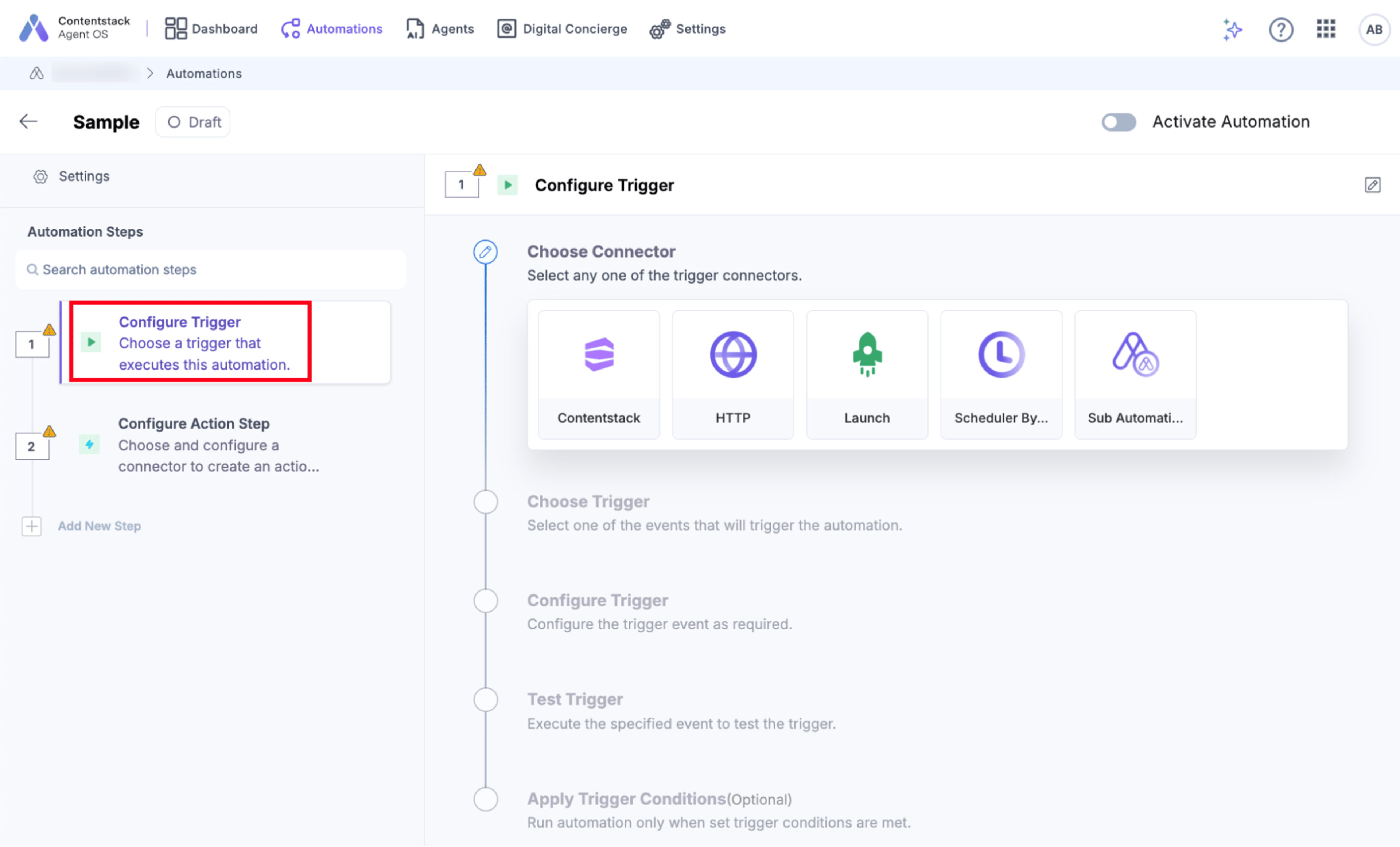Viewport: 1400px width, 847px height.
Task: Click the Automations breadcrumb link
Action: click(204, 73)
